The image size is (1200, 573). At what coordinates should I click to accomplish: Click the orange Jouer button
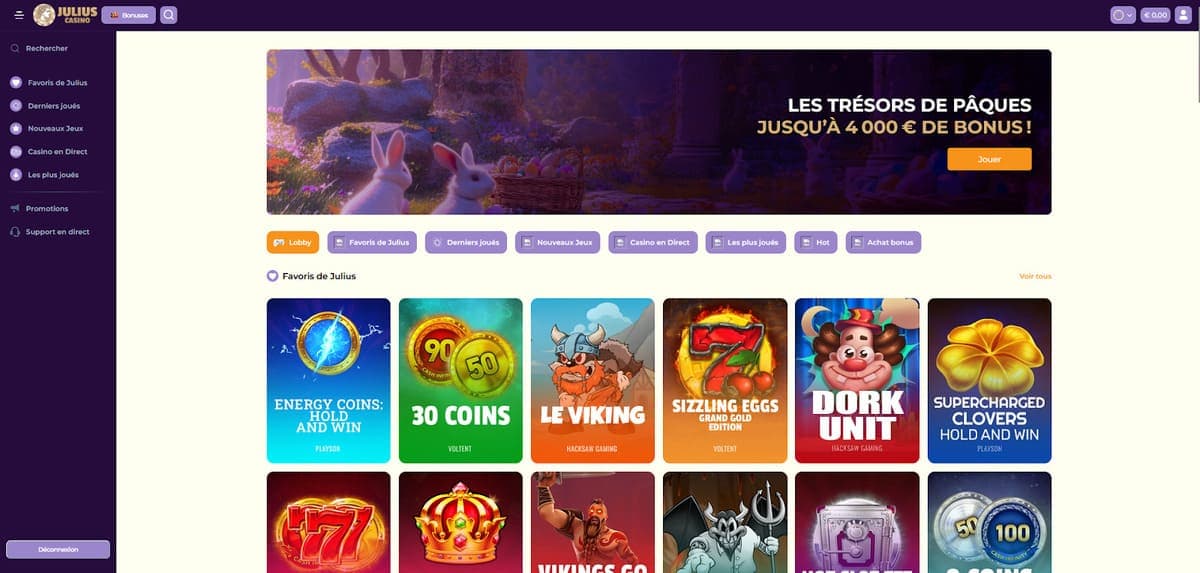coord(989,159)
